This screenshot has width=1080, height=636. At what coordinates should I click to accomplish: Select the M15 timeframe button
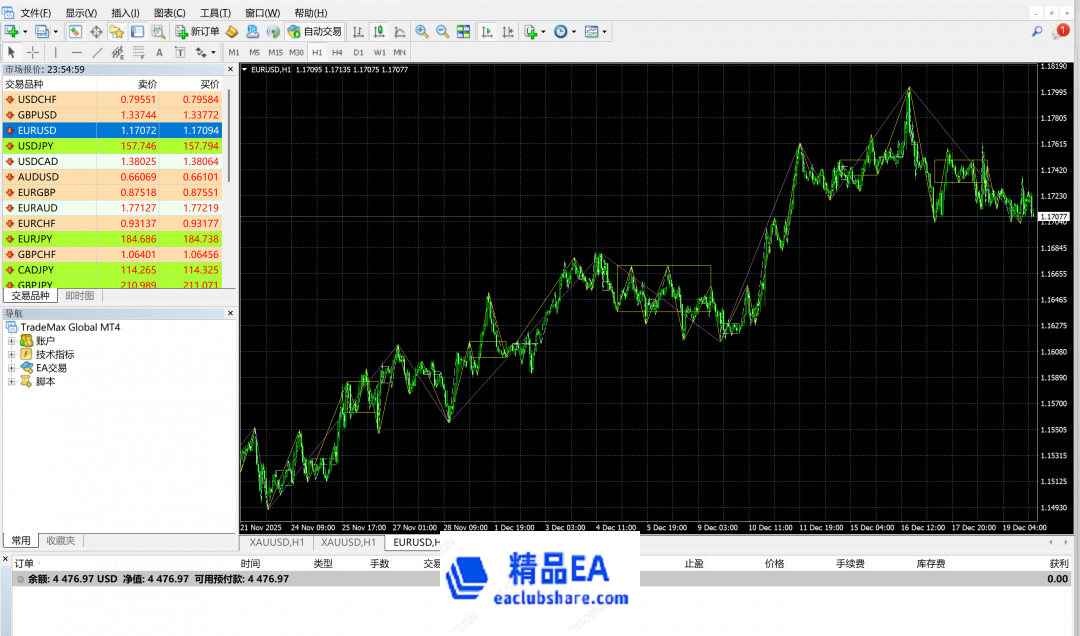[275, 52]
